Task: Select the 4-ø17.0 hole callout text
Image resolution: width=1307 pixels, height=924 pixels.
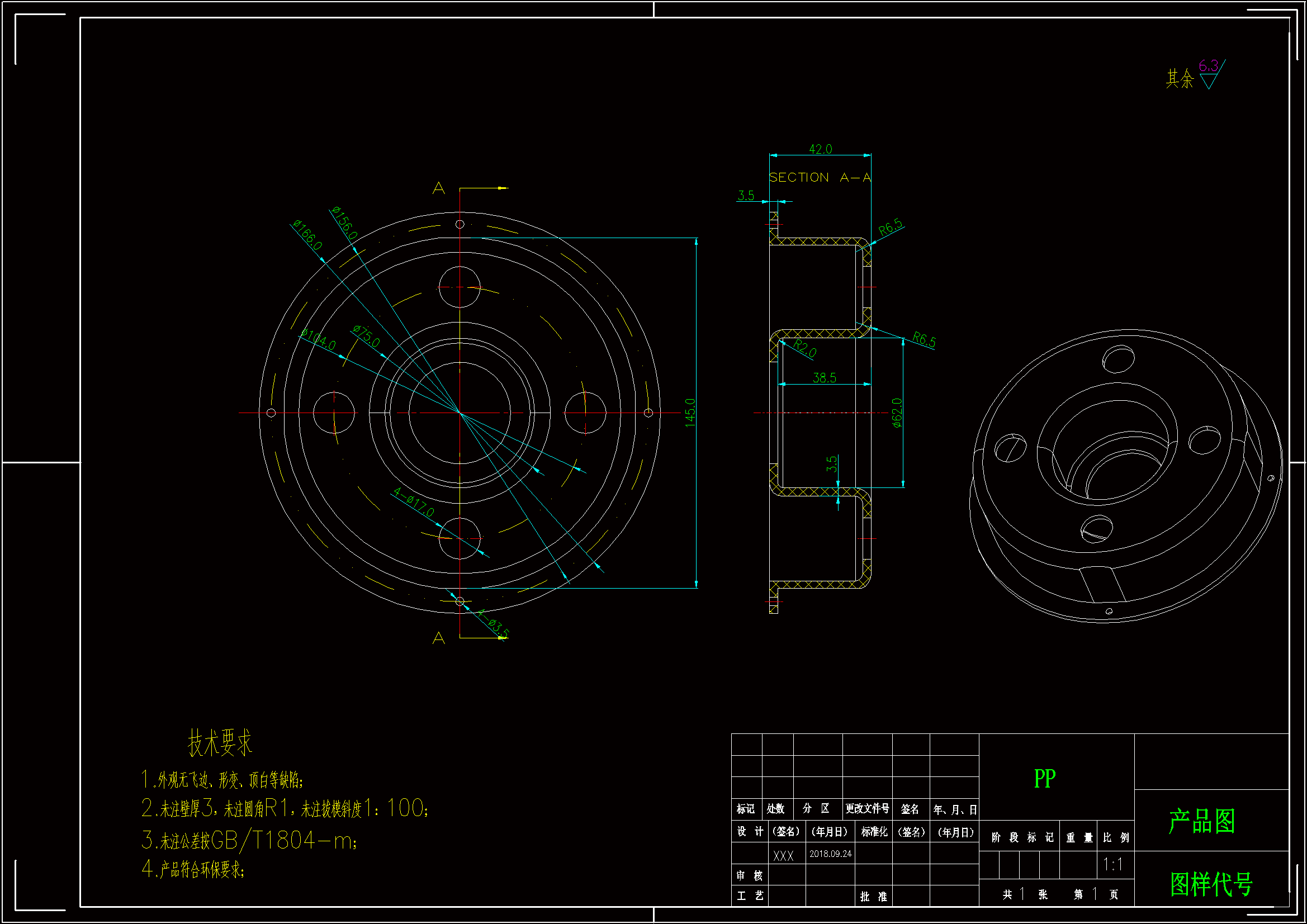Action: (x=414, y=502)
